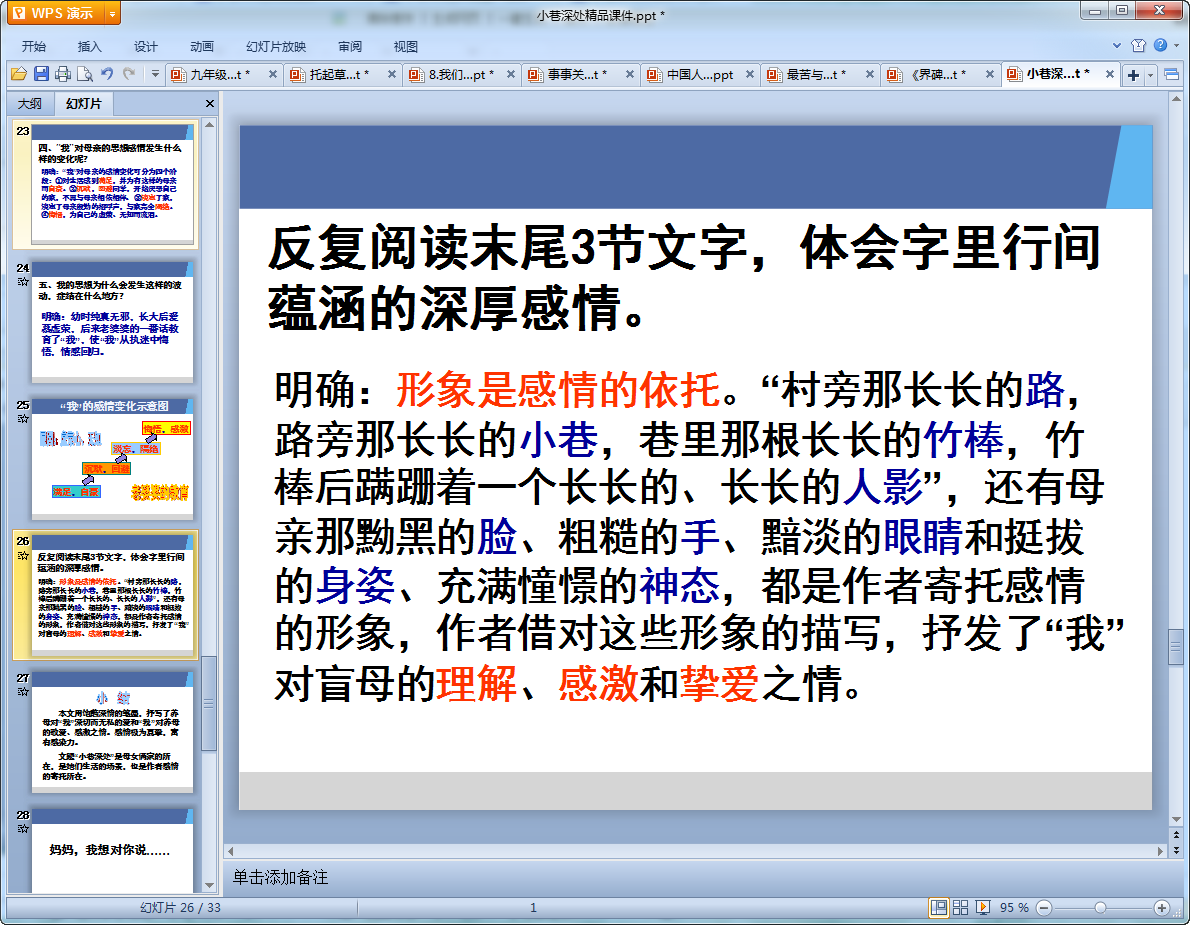Select slide 23 thumbnail
Viewport: 1190px width, 925px height.
112,184
